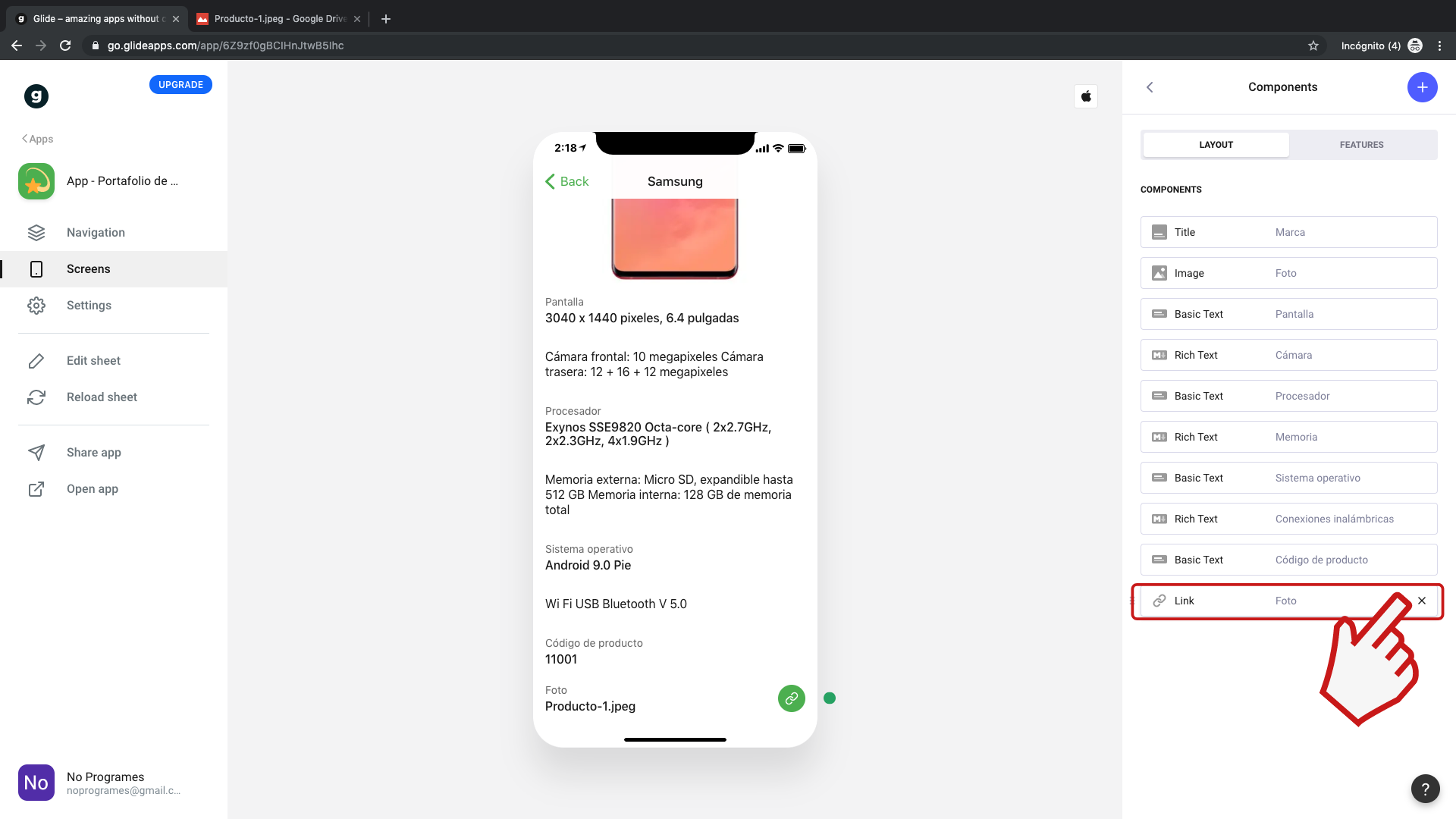Select the Basic Text Sistema operativo component
The width and height of the screenshot is (1456, 819).
pyautogui.click(x=1288, y=478)
